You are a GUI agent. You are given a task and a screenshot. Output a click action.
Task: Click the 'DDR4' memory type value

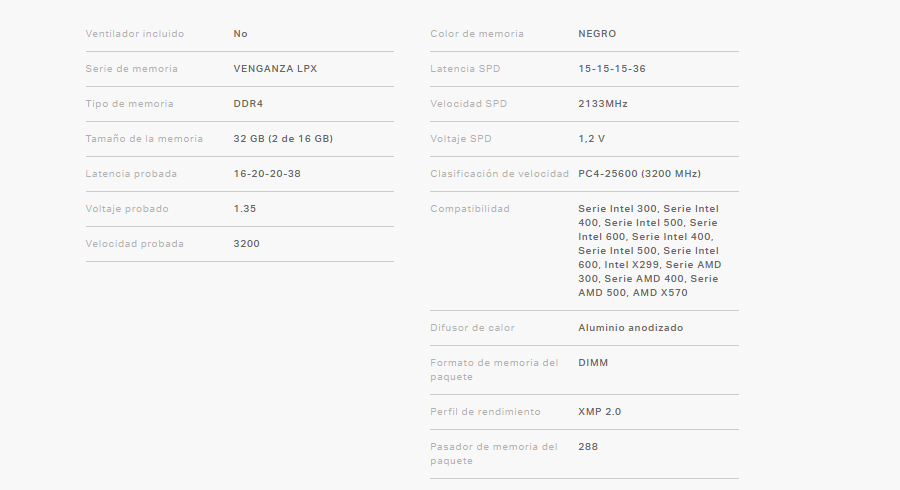[248, 104]
